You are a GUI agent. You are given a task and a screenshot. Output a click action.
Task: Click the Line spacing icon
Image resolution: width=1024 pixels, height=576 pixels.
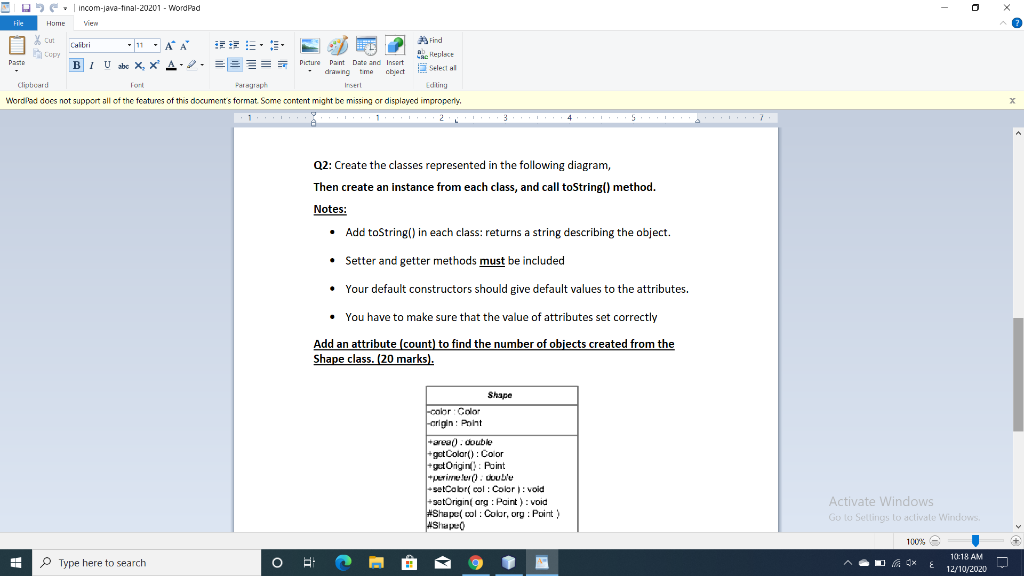tap(276, 45)
